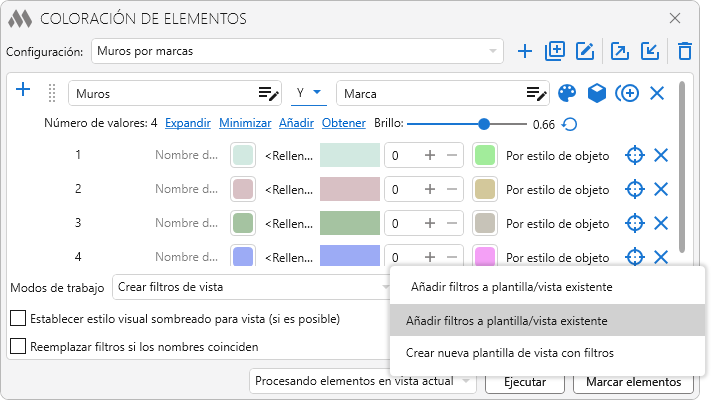Click the edit icon in the Muros field
Viewport: 713px width, 400px height.
pyautogui.click(x=268, y=94)
